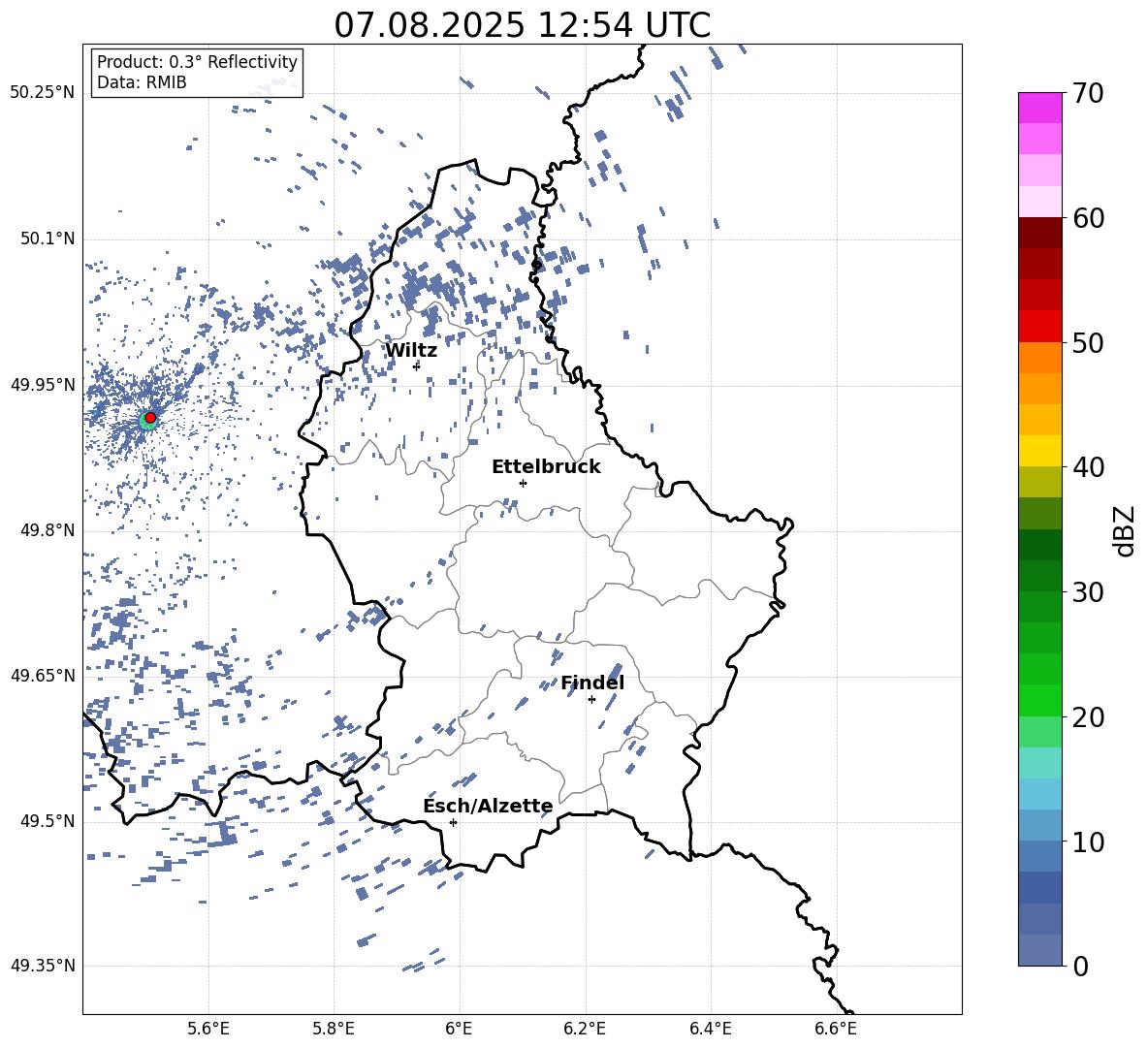Click the 50.25°N latitude label
The image size is (1148, 1048).
[43, 93]
